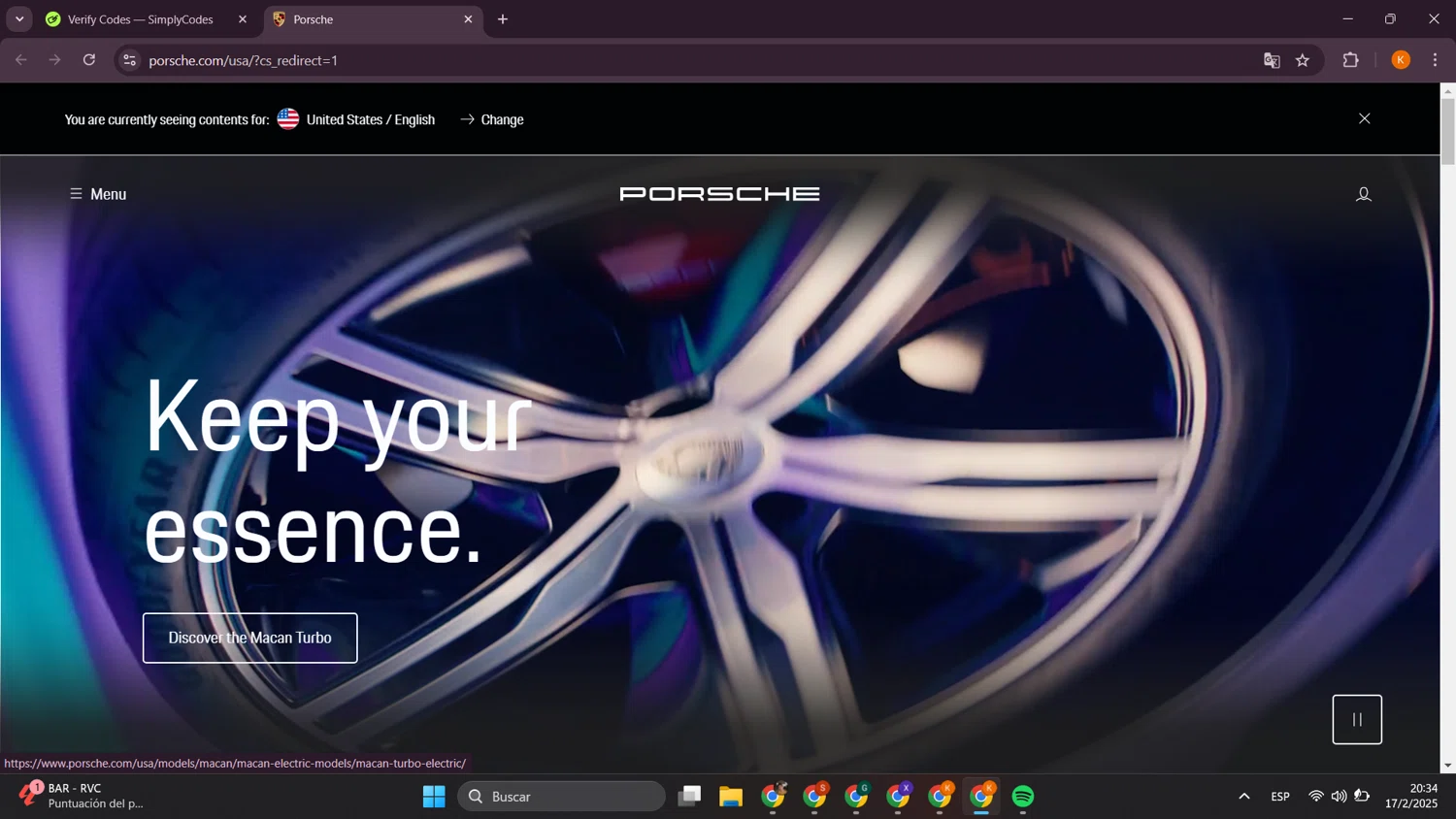This screenshot has height=819, width=1456.
Task: Click Change region link
Action: tap(492, 119)
